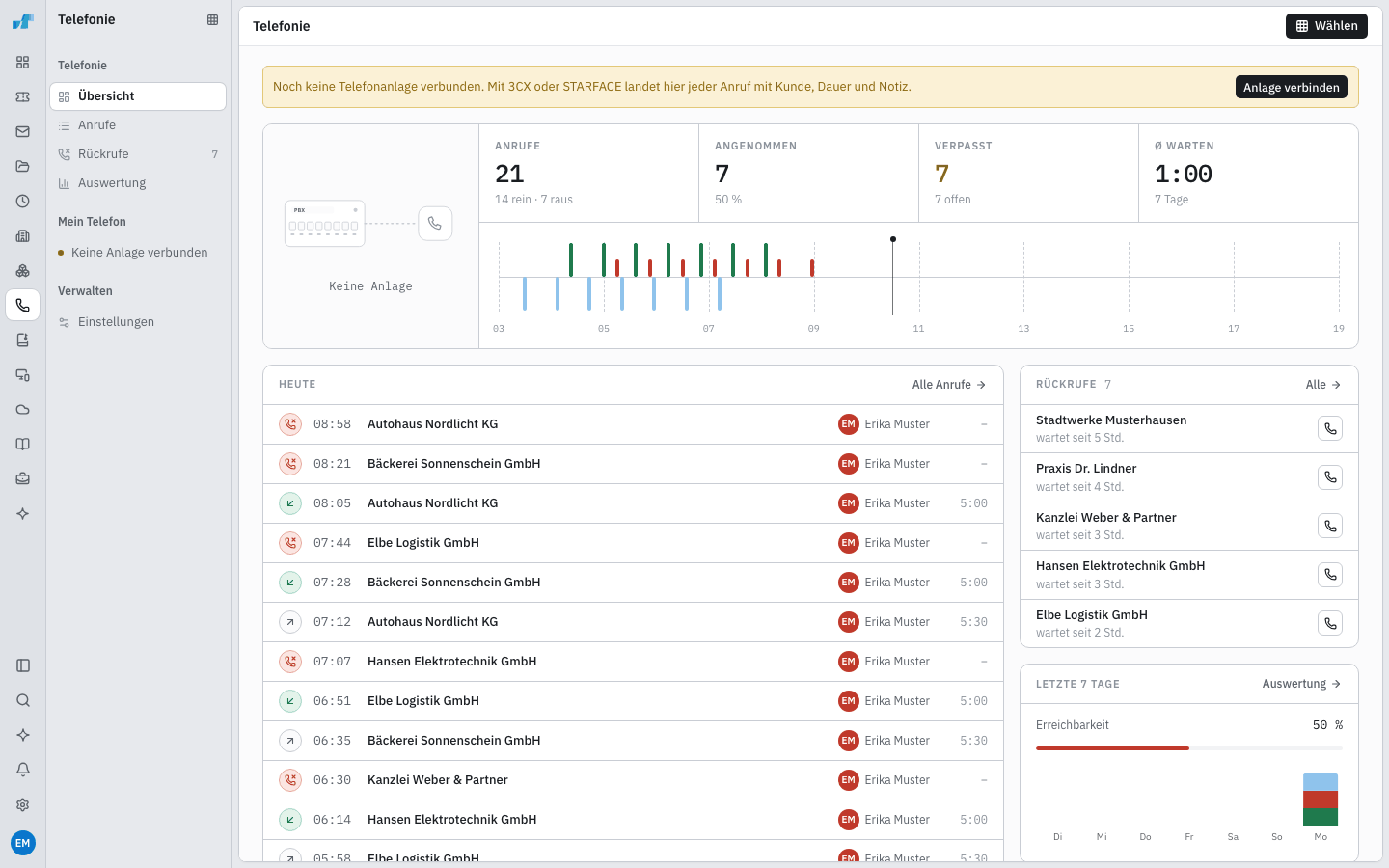Image resolution: width=1389 pixels, height=868 pixels.
Task: Open the cloud icon in the left rail
Action: [x=23, y=409]
